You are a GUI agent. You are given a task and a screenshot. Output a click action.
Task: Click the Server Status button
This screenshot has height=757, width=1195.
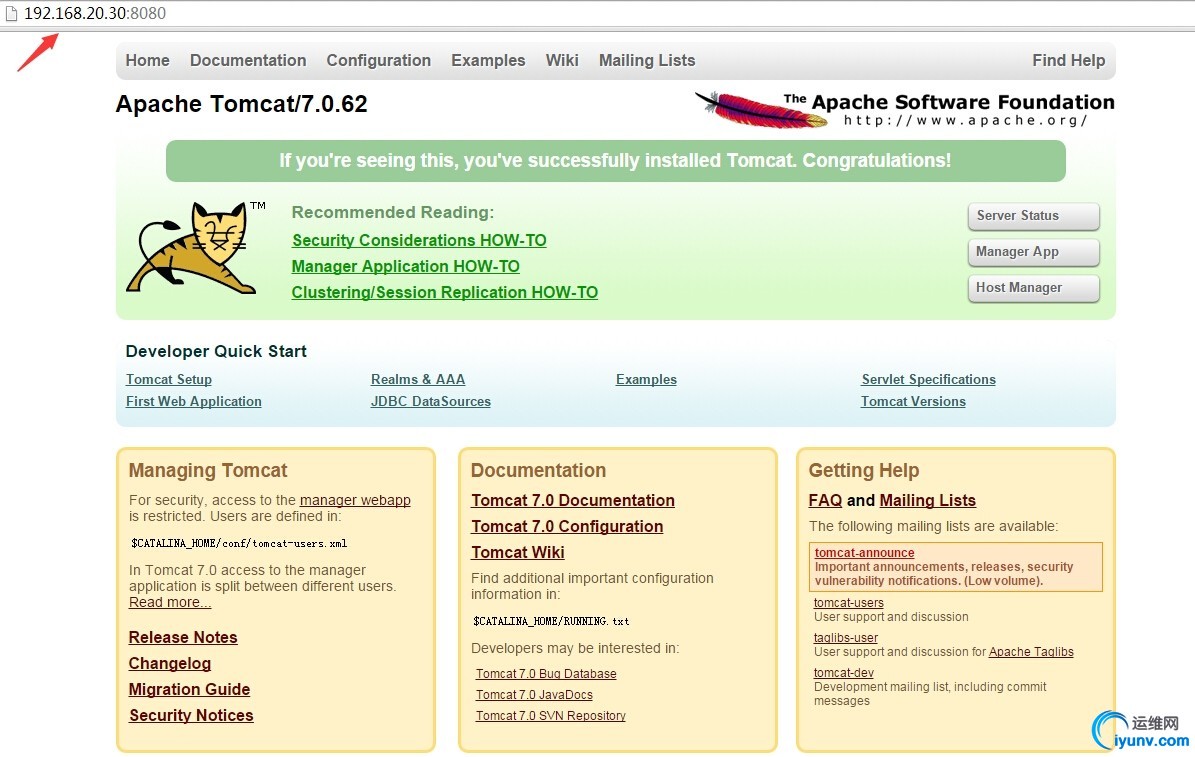point(1033,216)
